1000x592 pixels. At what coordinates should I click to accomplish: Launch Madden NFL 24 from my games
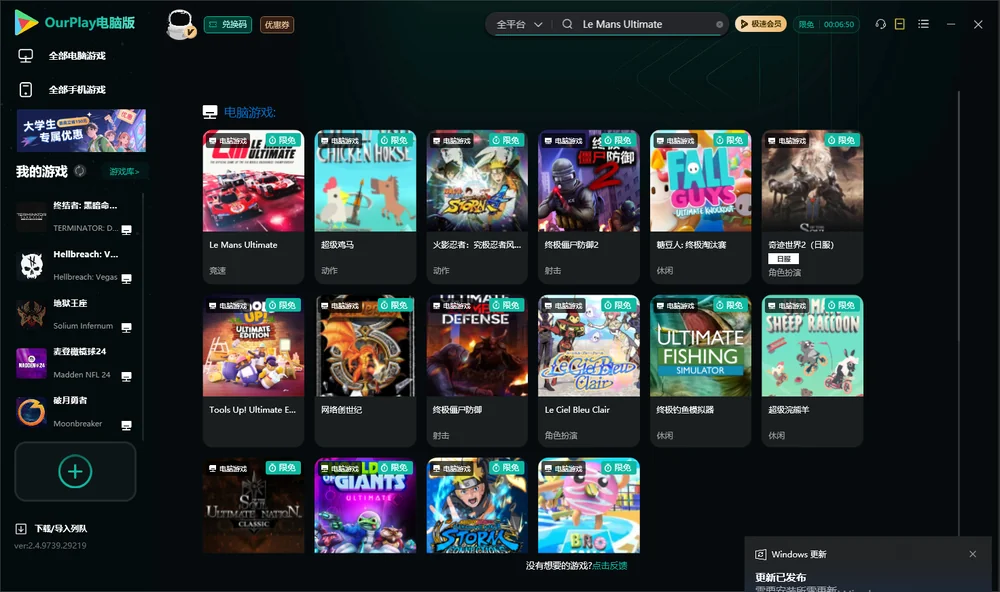[x=75, y=363]
